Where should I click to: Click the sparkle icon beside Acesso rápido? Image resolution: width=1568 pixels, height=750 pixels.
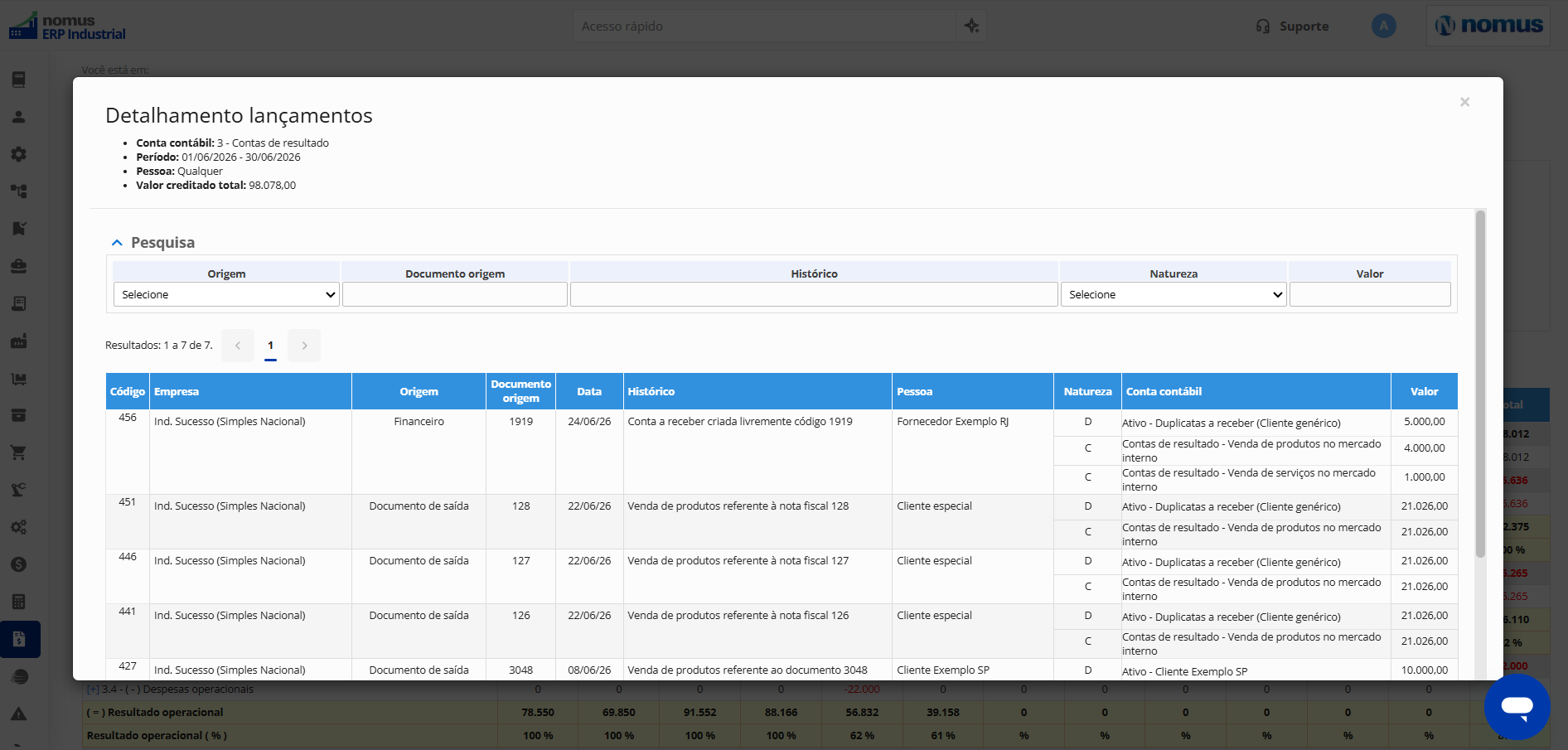971,27
